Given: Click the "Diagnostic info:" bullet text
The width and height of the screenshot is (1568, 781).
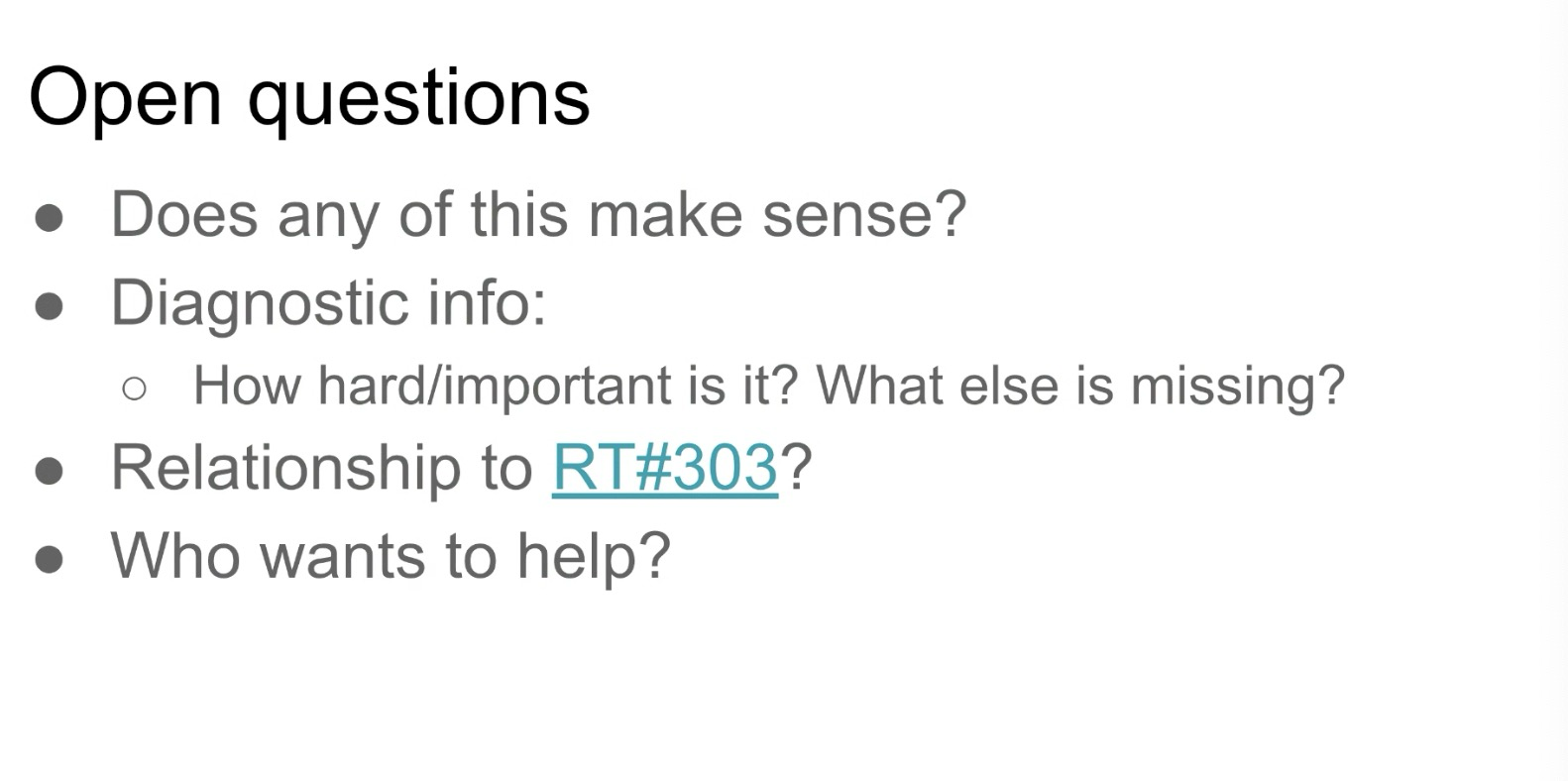Looking at the screenshot, I should (x=328, y=302).
